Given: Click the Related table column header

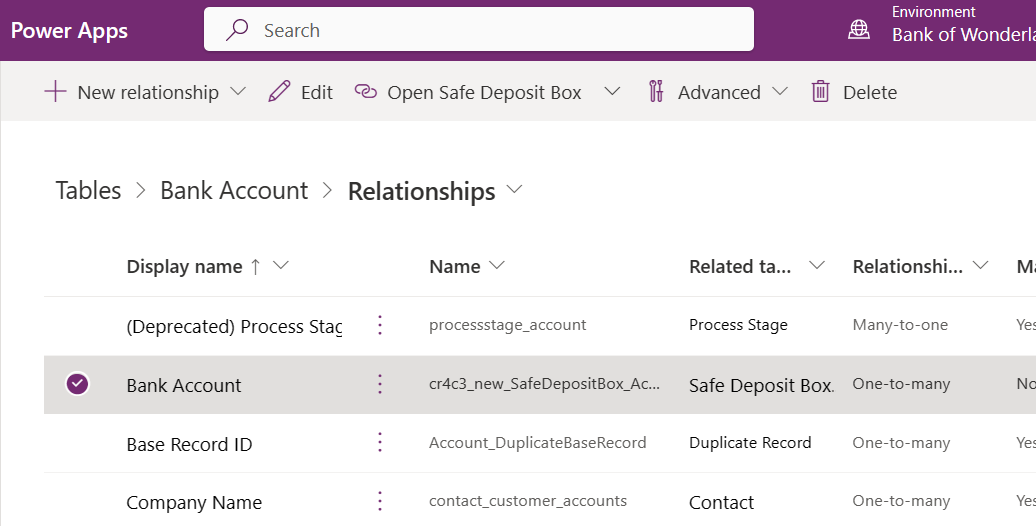Looking at the screenshot, I should [740, 266].
